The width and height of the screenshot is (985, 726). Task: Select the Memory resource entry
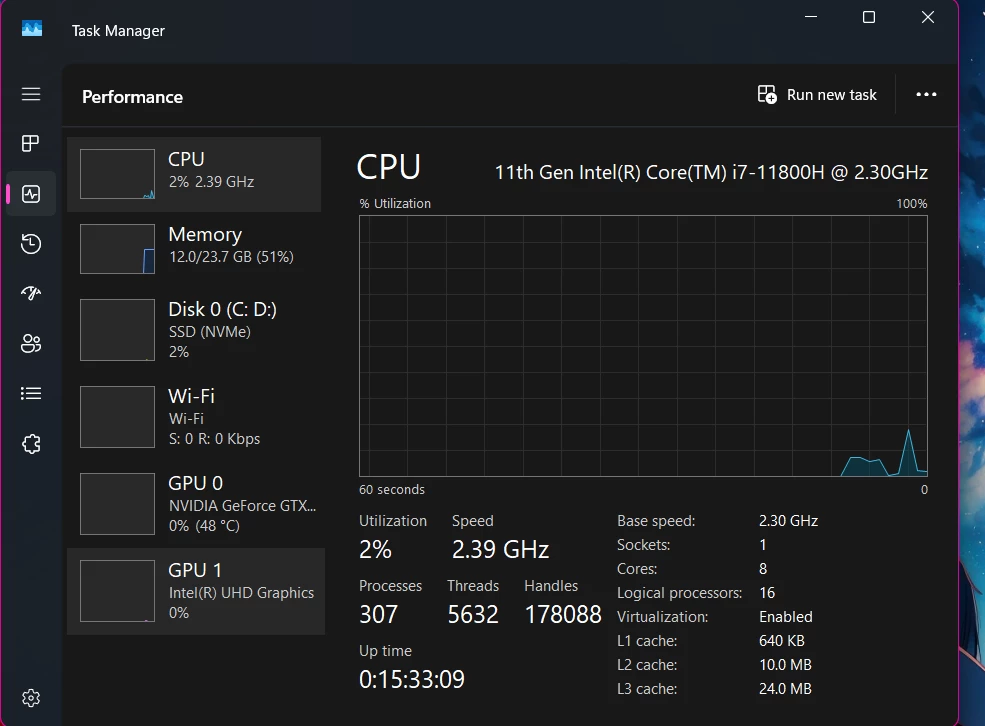(194, 249)
